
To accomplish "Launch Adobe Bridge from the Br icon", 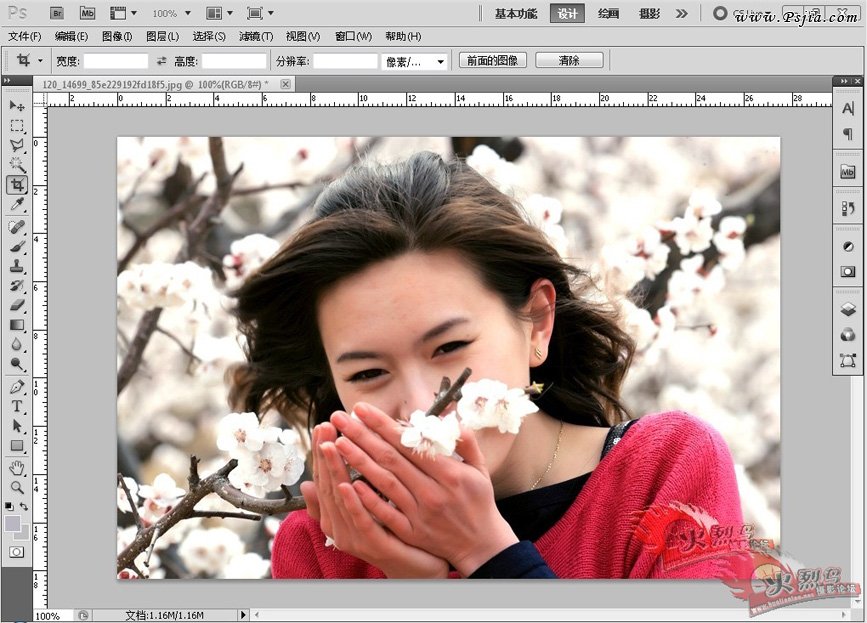I will pos(57,13).
